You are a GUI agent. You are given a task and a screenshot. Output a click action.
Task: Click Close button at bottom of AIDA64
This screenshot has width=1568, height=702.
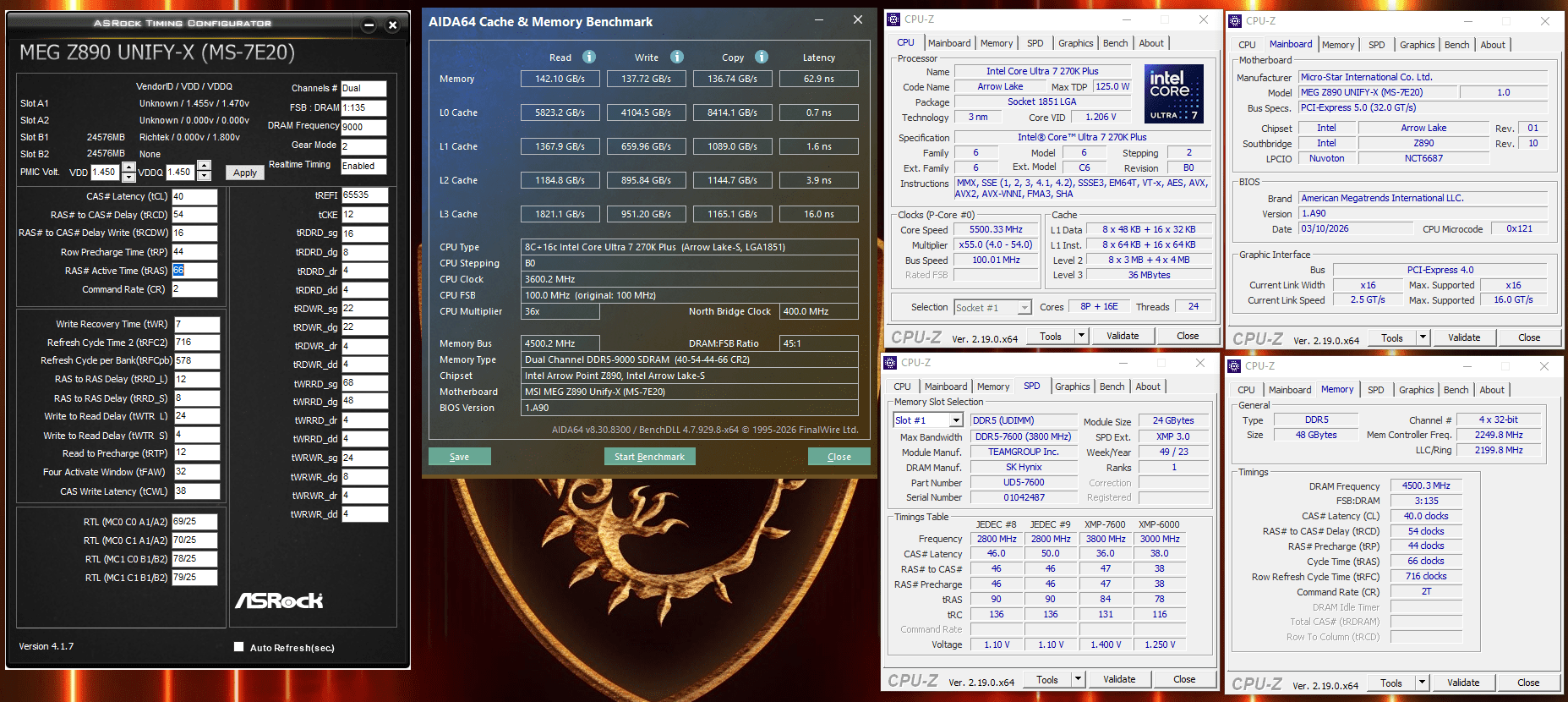[x=839, y=457]
